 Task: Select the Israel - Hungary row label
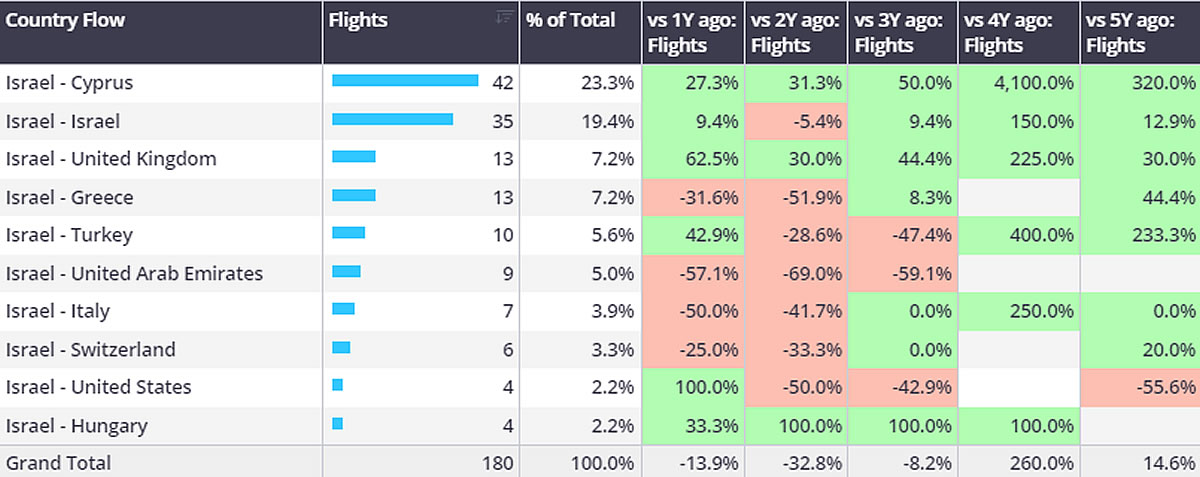tap(76, 425)
